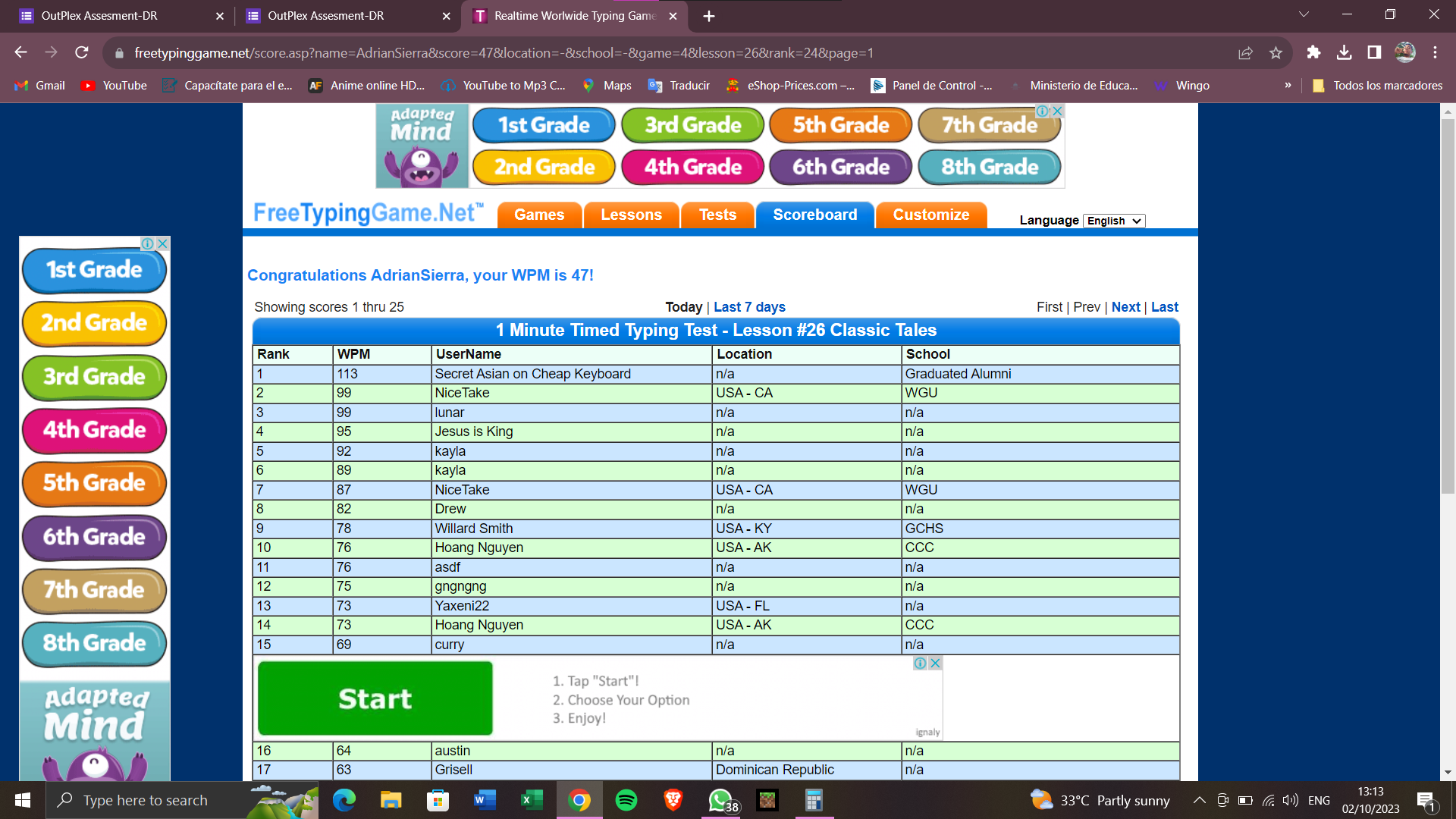Image resolution: width=1456 pixels, height=819 pixels.
Task: Open Word from taskbar
Action: (x=485, y=800)
